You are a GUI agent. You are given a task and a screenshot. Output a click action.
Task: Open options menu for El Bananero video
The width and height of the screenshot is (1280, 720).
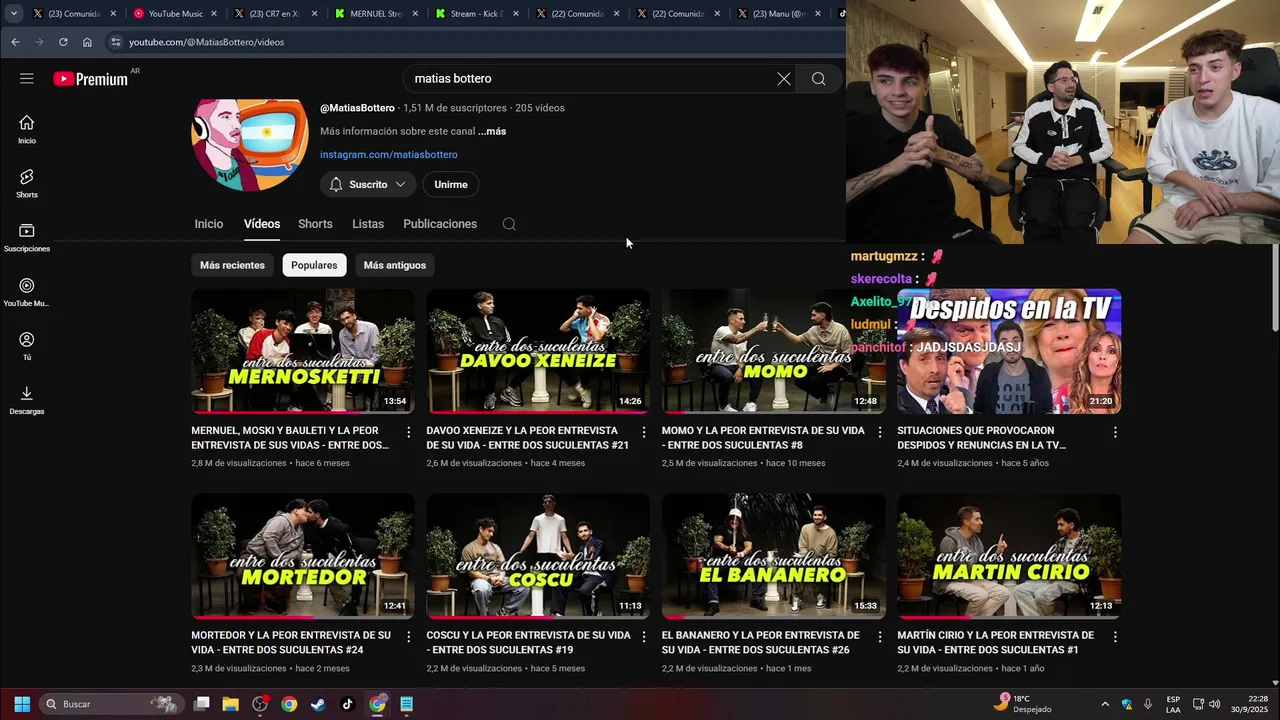pyautogui.click(x=880, y=637)
